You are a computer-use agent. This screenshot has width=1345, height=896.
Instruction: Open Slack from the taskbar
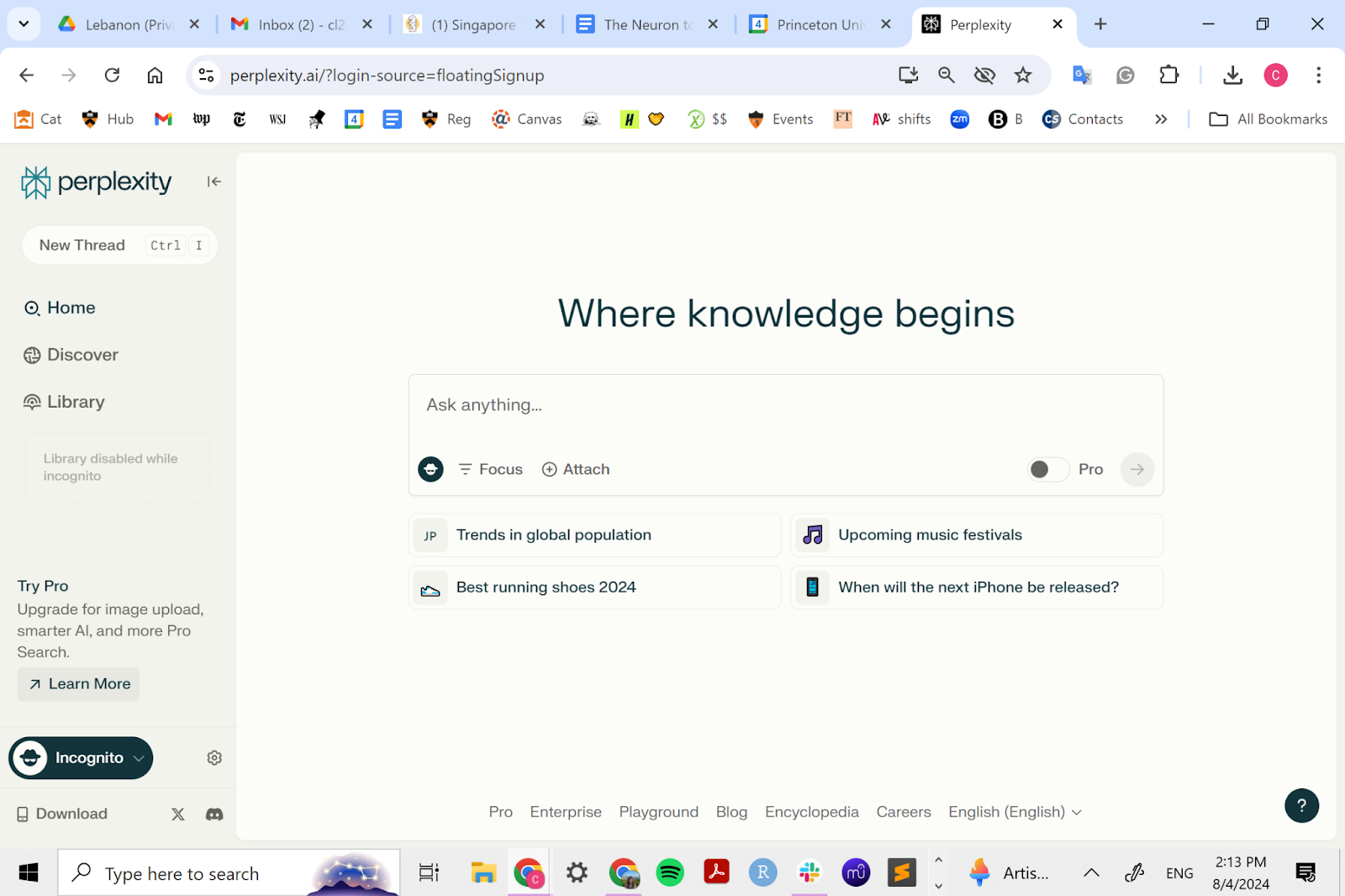[x=810, y=873]
